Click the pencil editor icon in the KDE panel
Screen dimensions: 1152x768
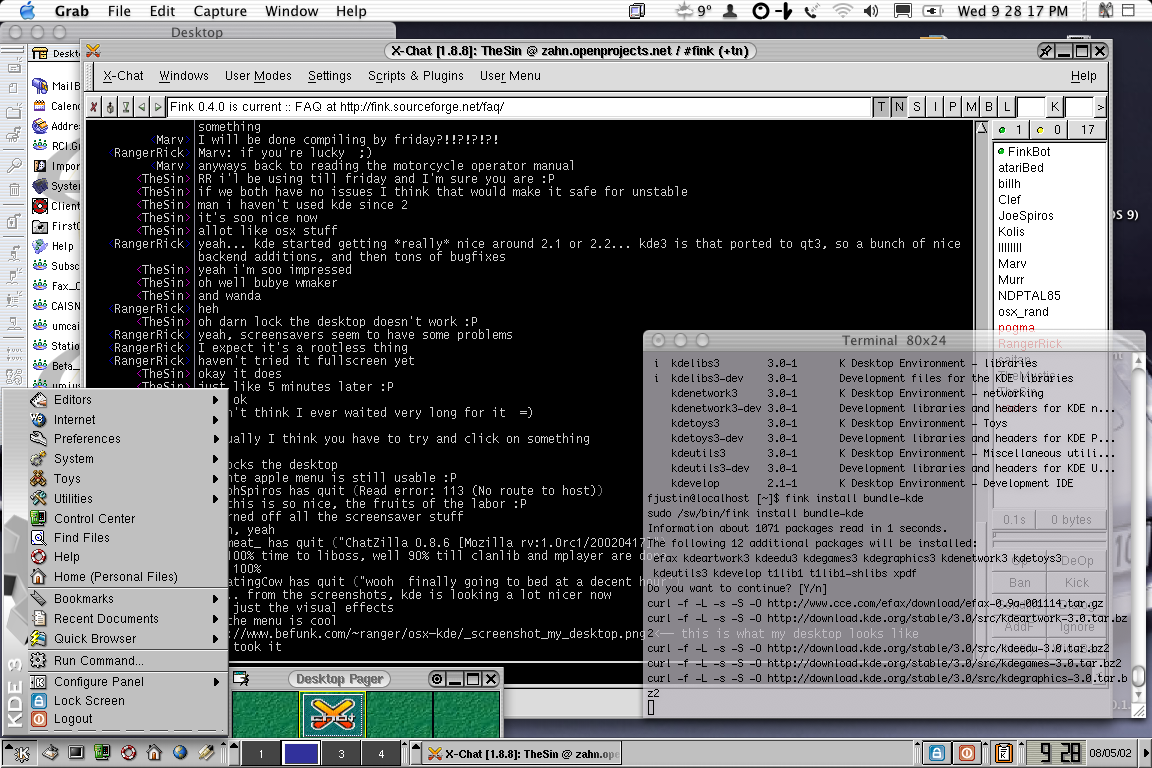tap(206, 753)
